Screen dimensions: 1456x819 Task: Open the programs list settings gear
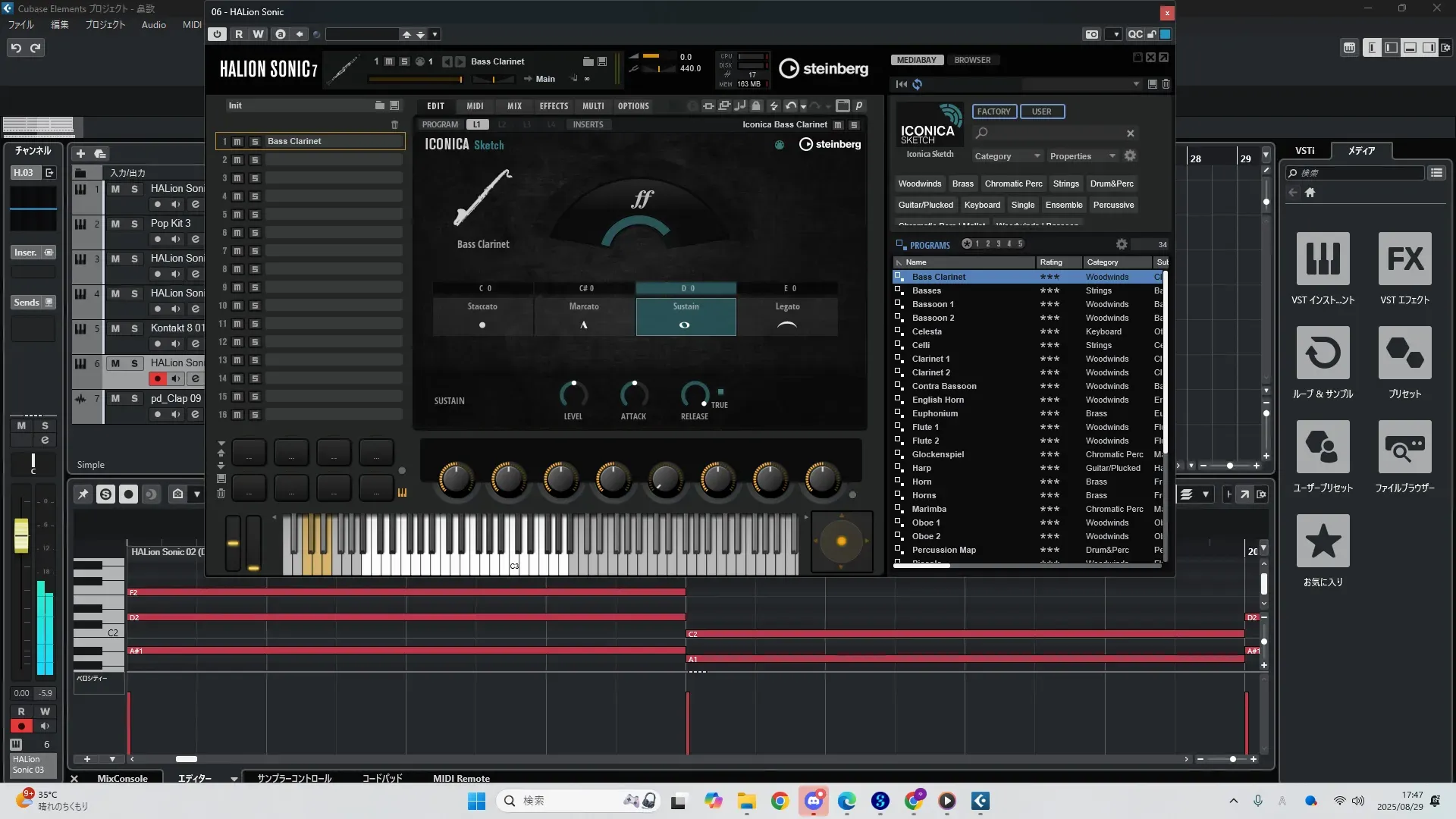[x=1122, y=244]
